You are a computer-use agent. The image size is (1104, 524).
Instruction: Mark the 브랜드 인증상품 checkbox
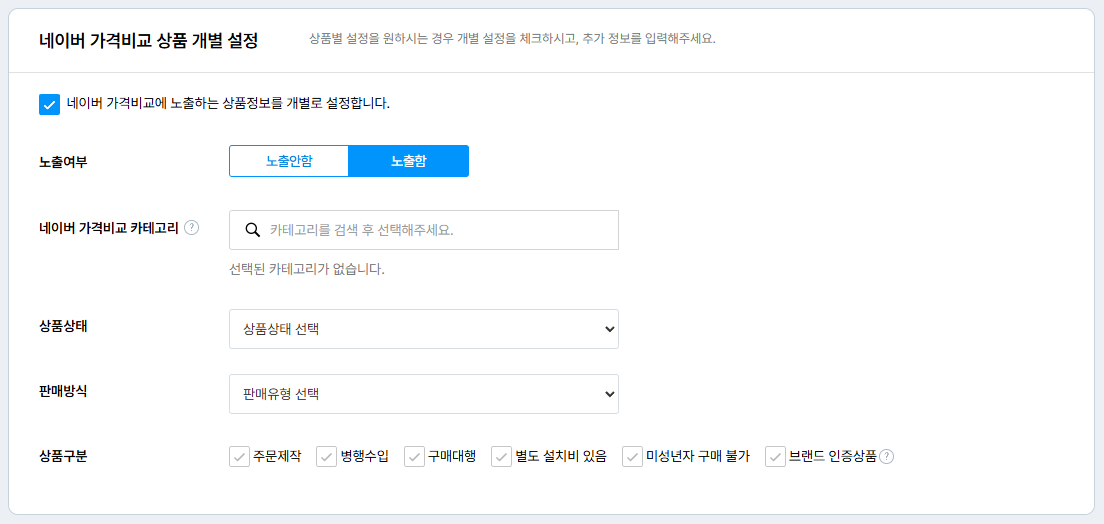coord(776,456)
